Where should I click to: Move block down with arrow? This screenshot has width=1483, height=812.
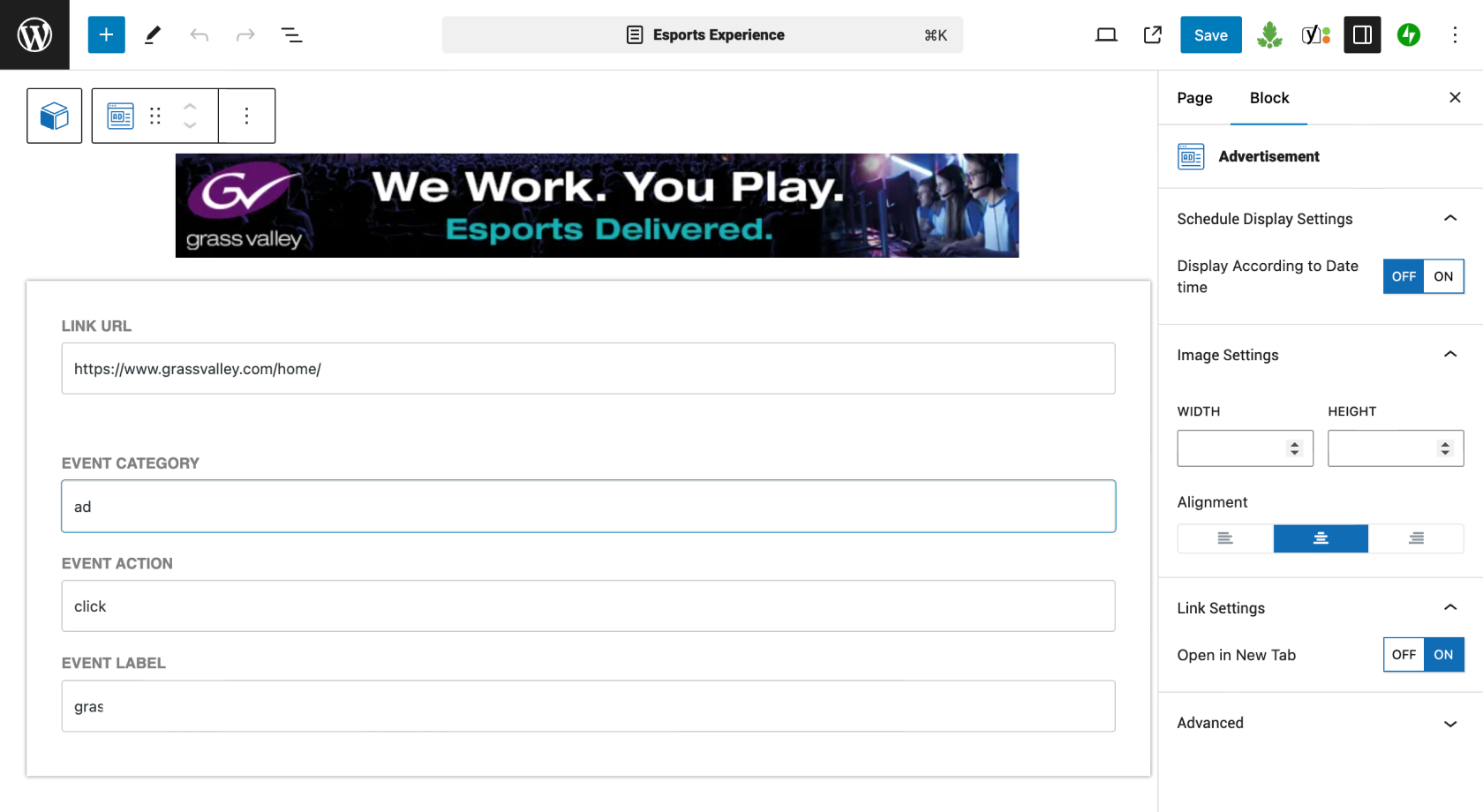(x=190, y=125)
